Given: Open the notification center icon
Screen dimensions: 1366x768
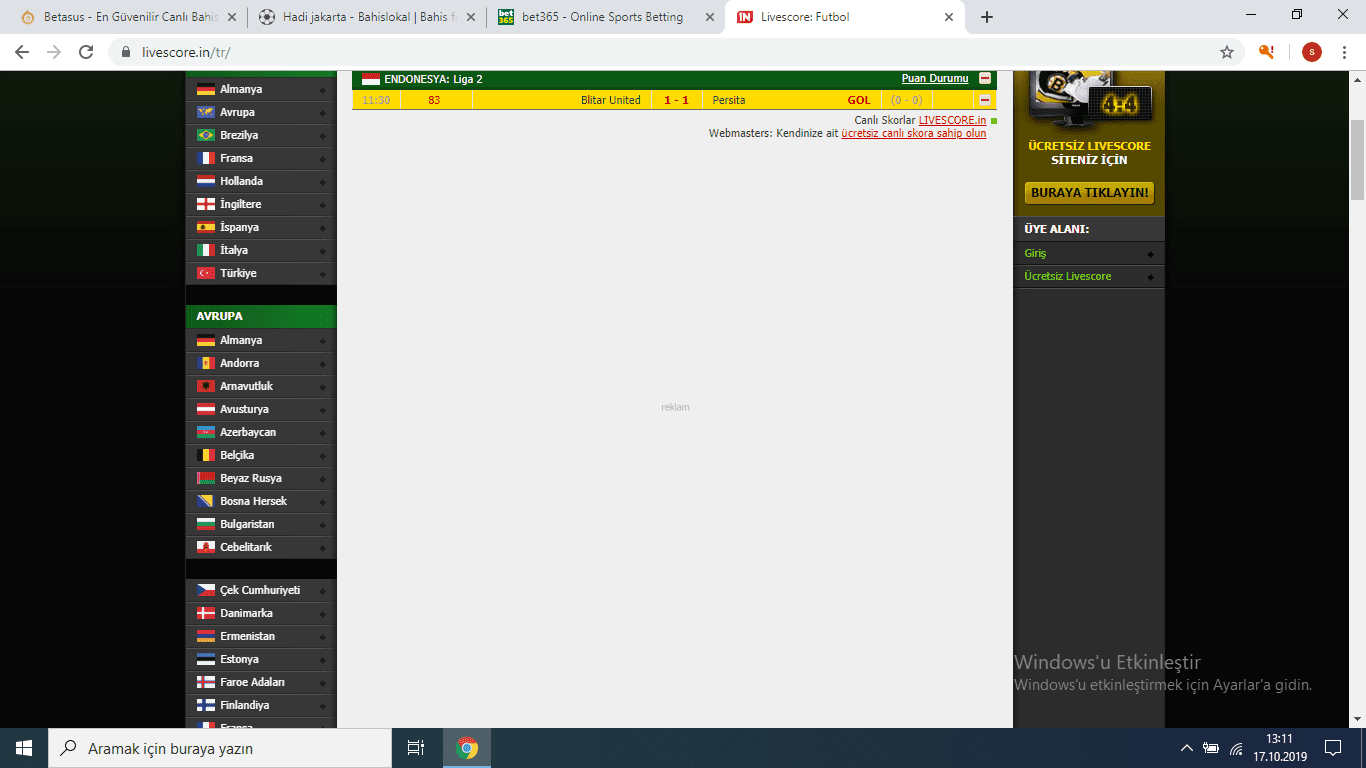Looking at the screenshot, I should (1333, 748).
